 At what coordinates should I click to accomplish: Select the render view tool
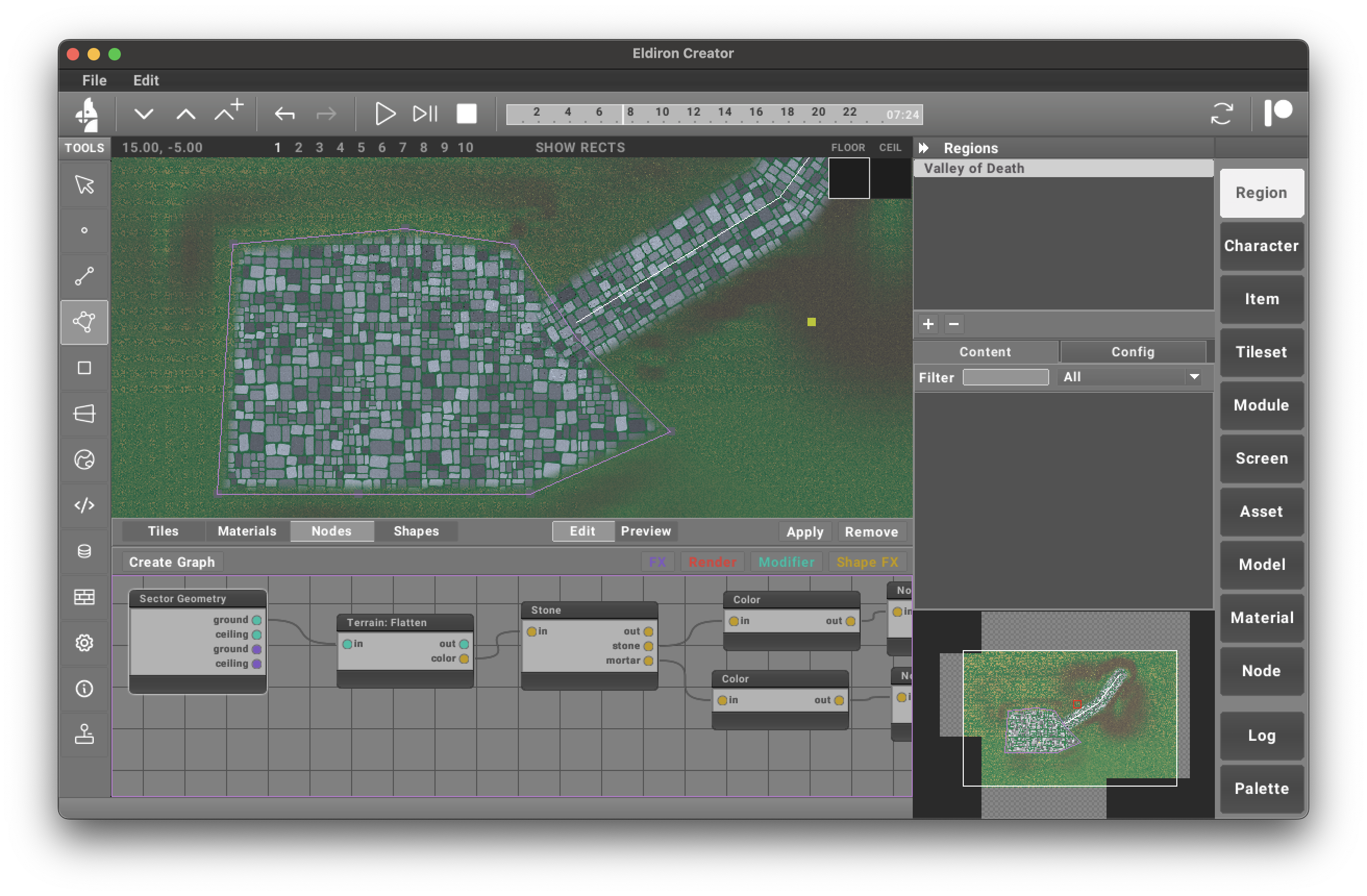pyautogui.click(x=84, y=414)
